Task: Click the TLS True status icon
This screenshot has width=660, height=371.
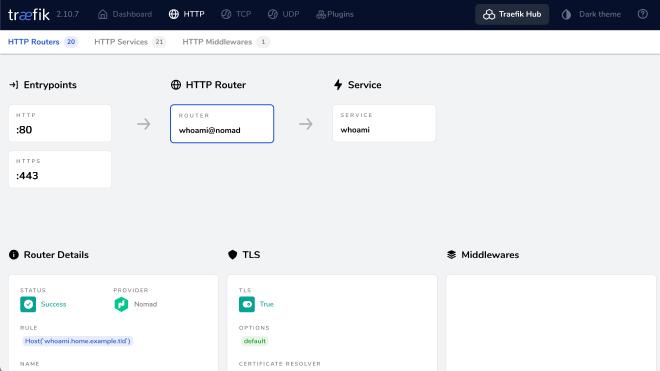Action: (247, 304)
